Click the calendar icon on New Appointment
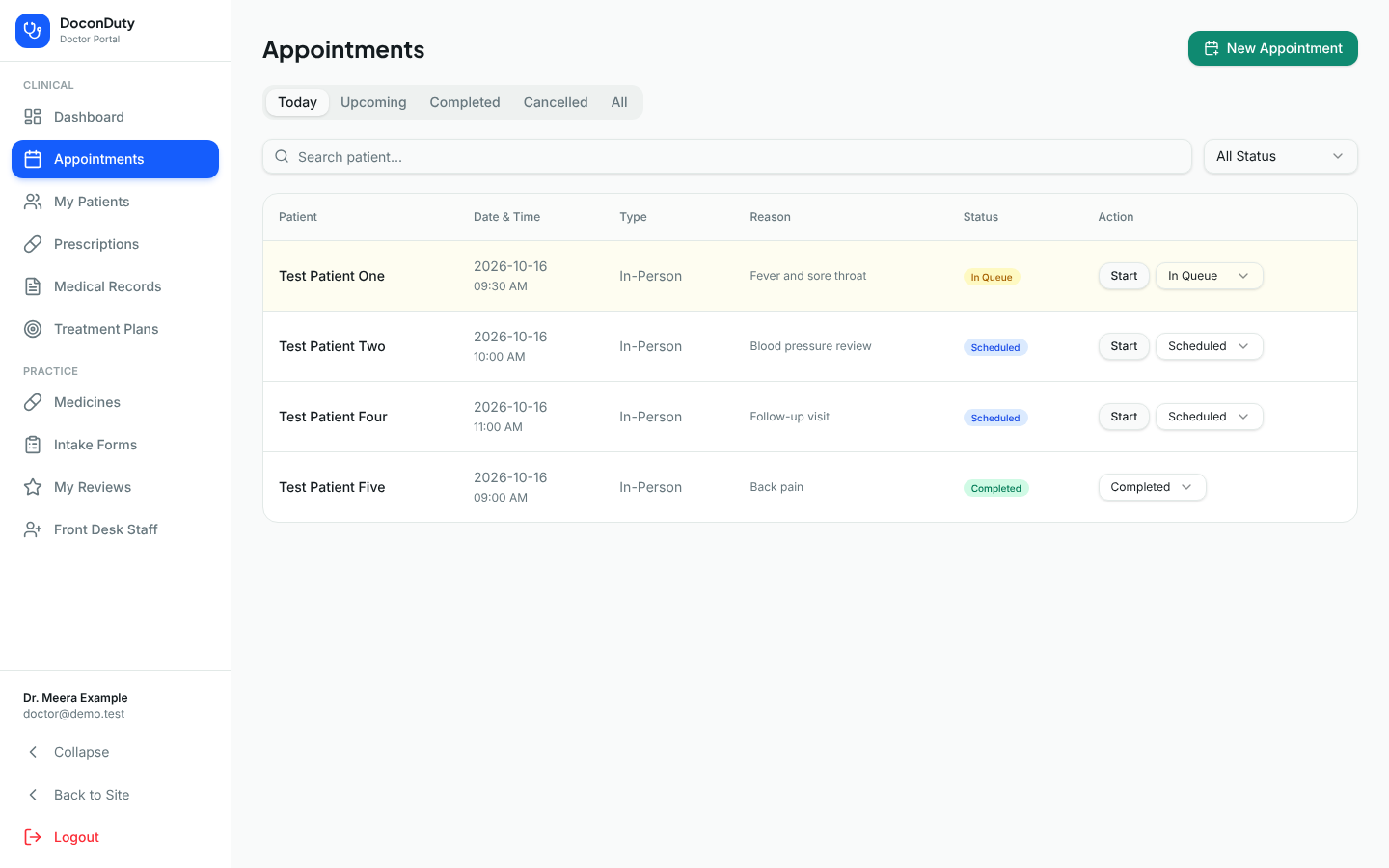 (x=1212, y=48)
